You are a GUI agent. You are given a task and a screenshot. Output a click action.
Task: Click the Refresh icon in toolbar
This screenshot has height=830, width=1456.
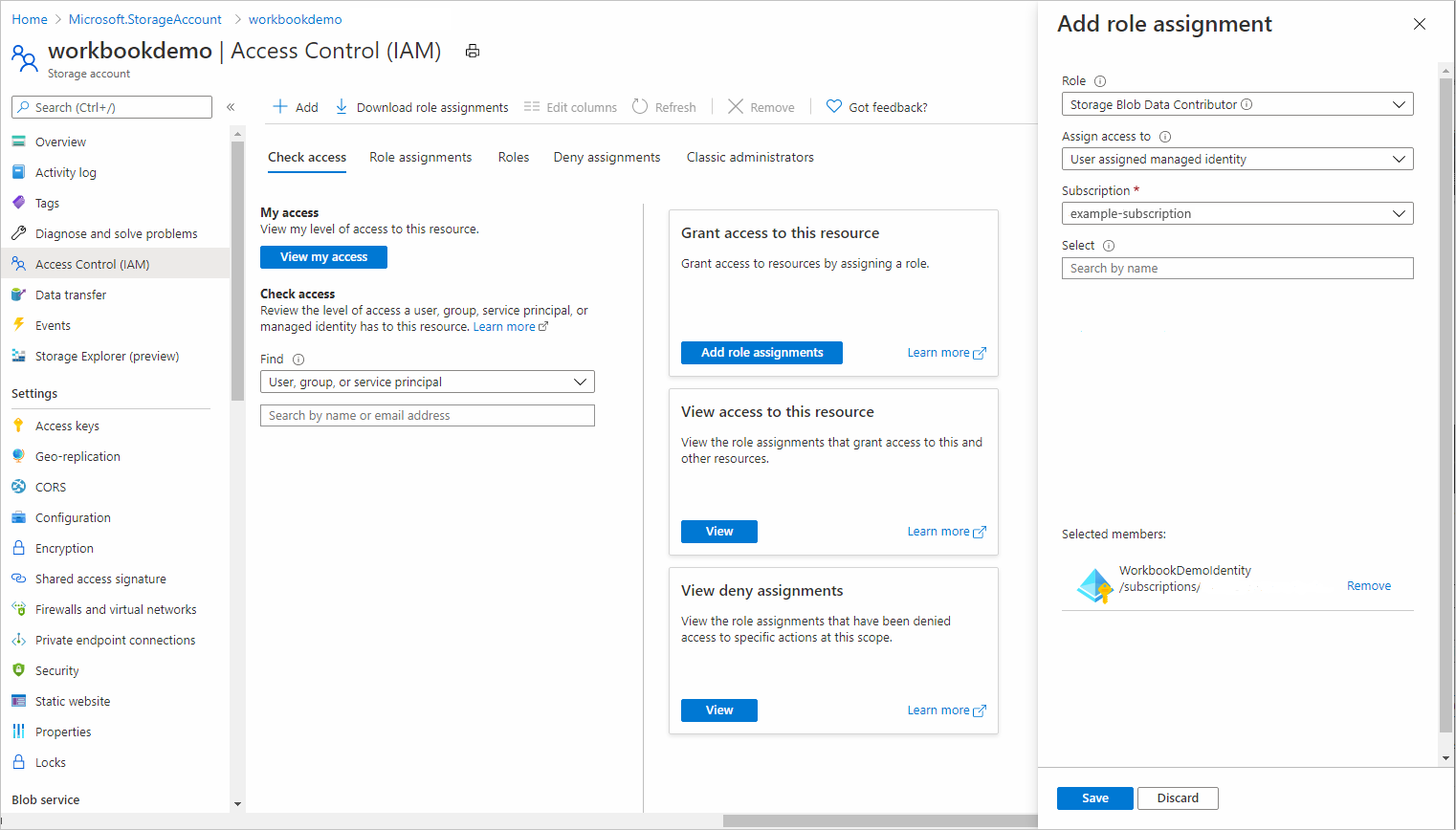point(640,107)
